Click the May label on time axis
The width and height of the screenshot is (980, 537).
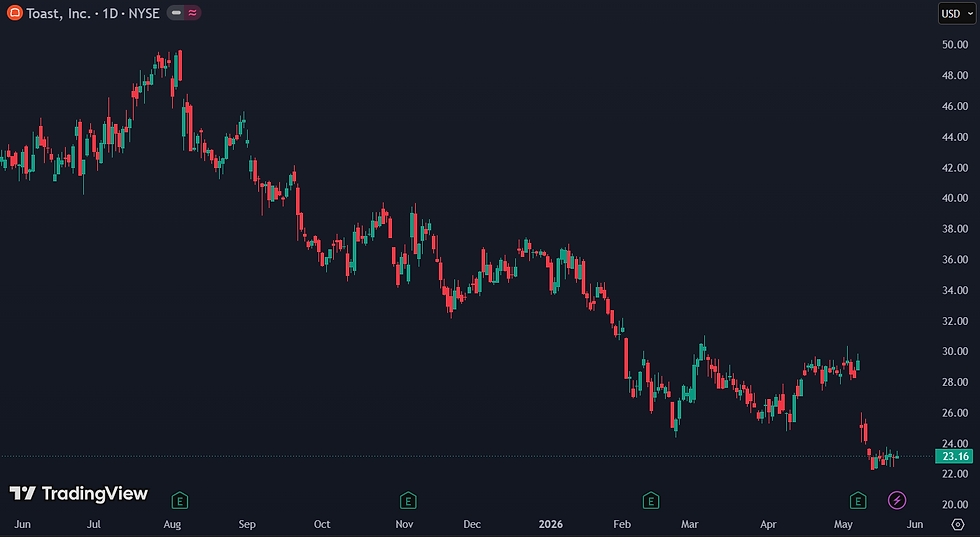coord(843,524)
